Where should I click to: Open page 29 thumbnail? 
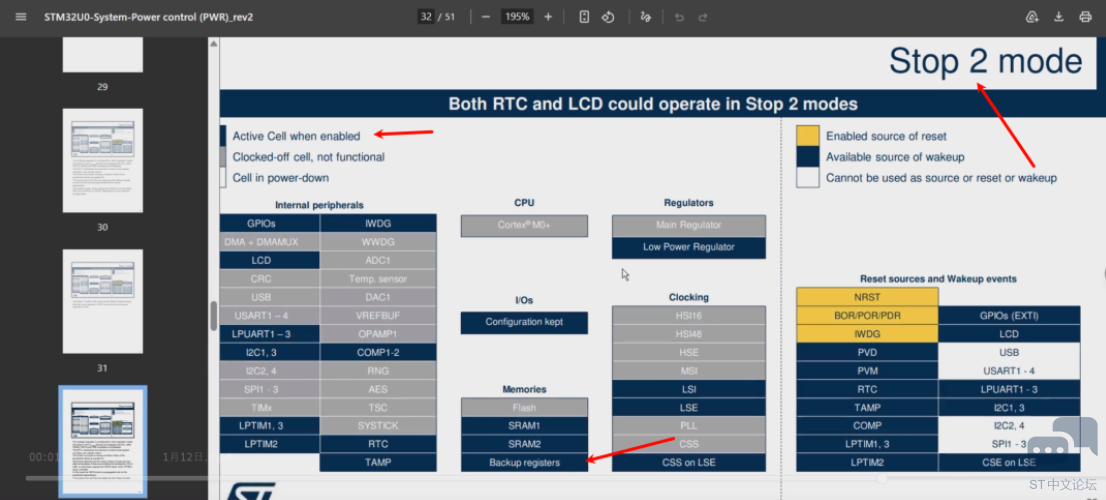pyautogui.click(x=103, y=54)
